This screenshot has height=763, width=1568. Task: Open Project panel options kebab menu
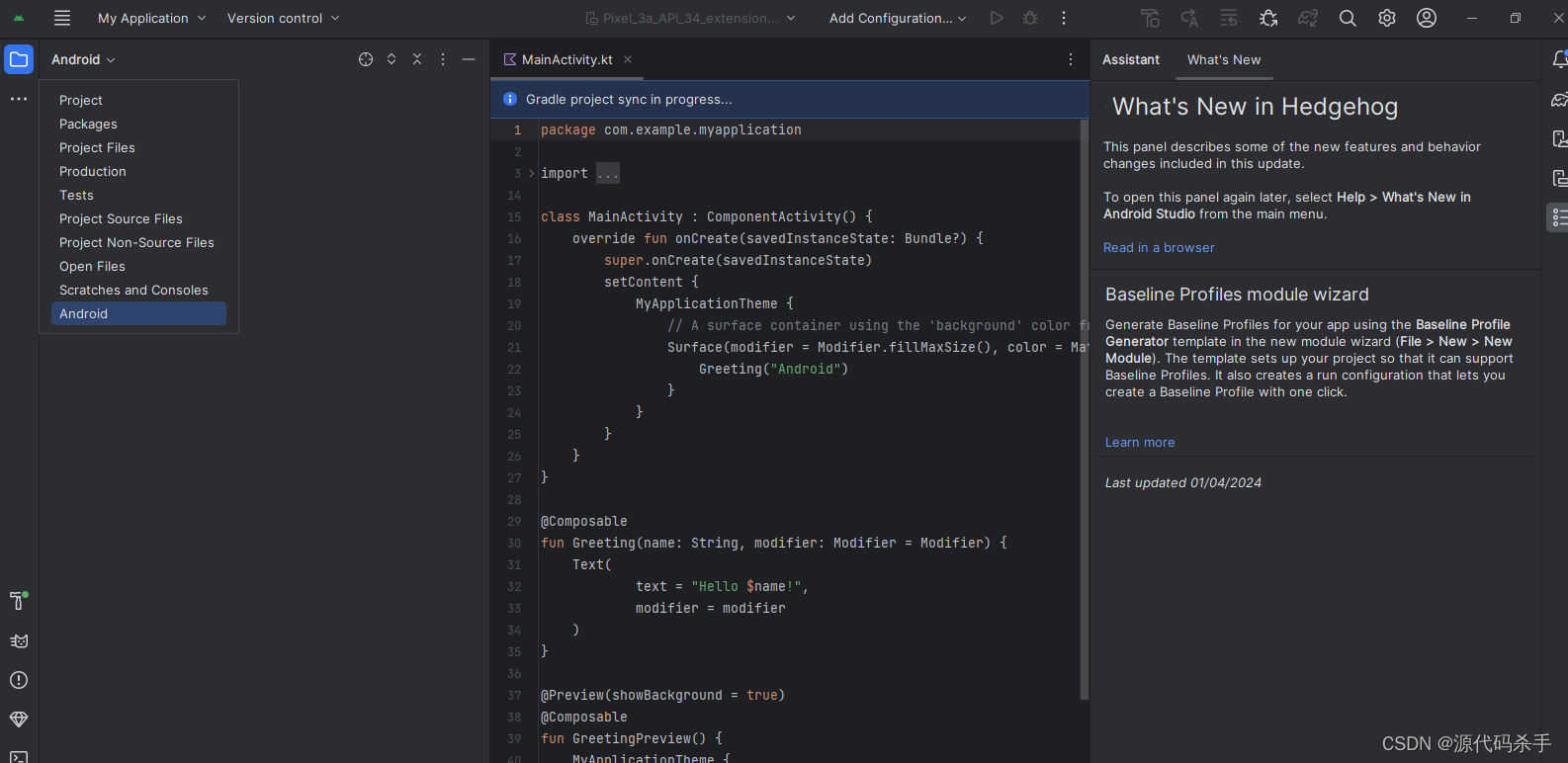tap(443, 59)
